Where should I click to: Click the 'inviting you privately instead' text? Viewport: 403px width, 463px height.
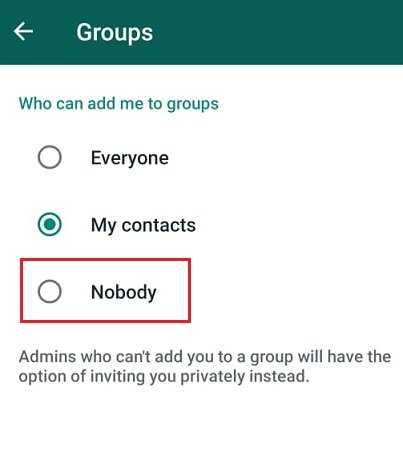200,377
